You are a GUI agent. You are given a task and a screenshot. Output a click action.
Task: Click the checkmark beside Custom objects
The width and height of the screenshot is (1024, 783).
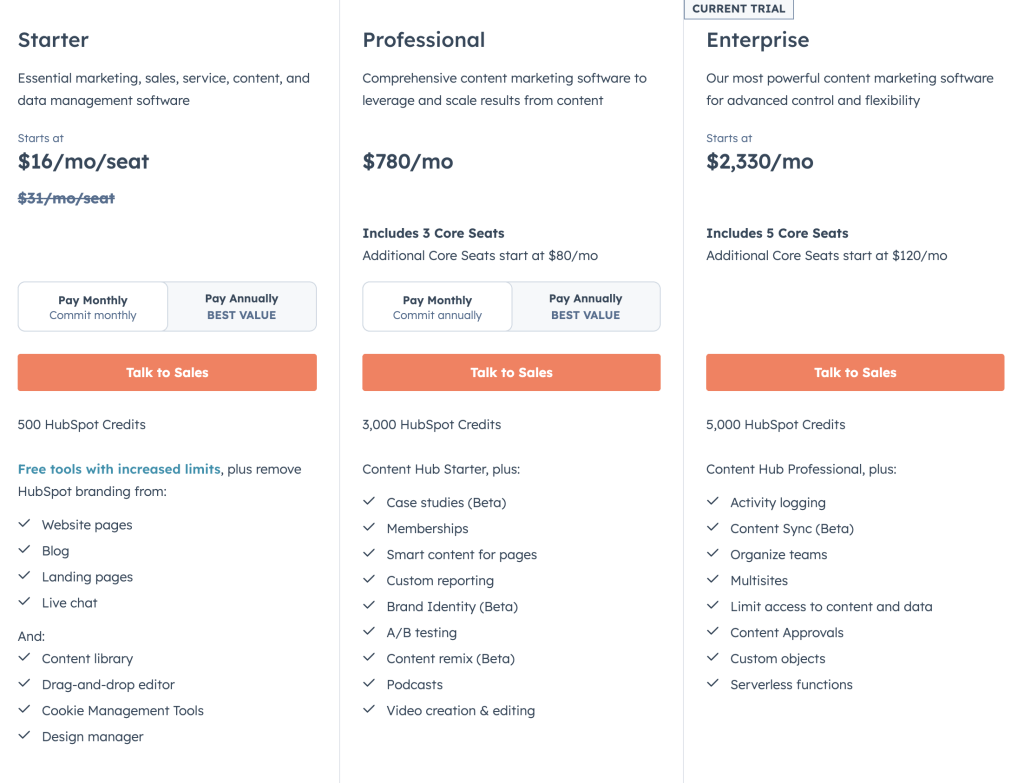pyautogui.click(x=713, y=658)
